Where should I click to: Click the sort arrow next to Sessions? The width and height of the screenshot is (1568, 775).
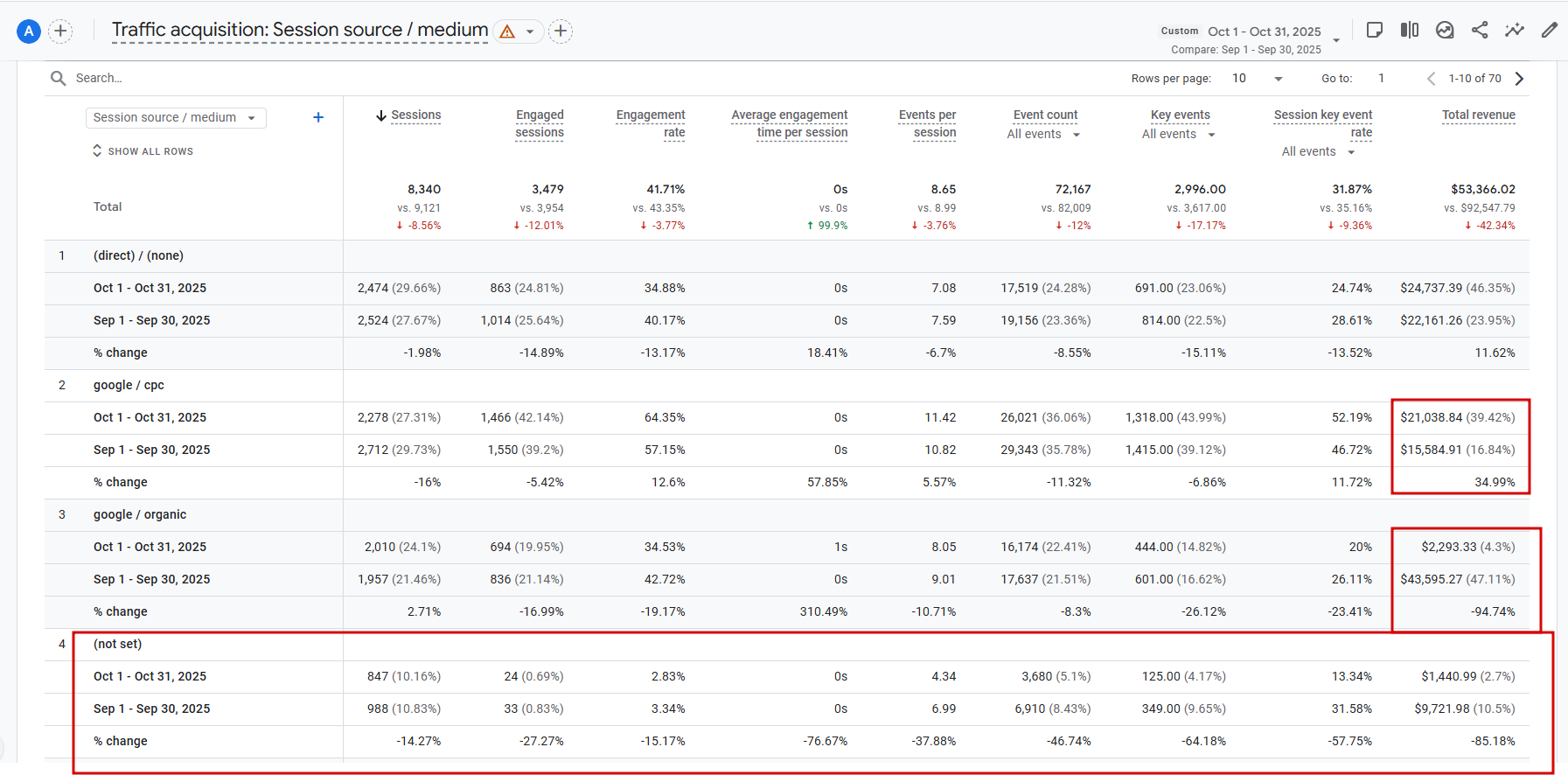tap(381, 115)
